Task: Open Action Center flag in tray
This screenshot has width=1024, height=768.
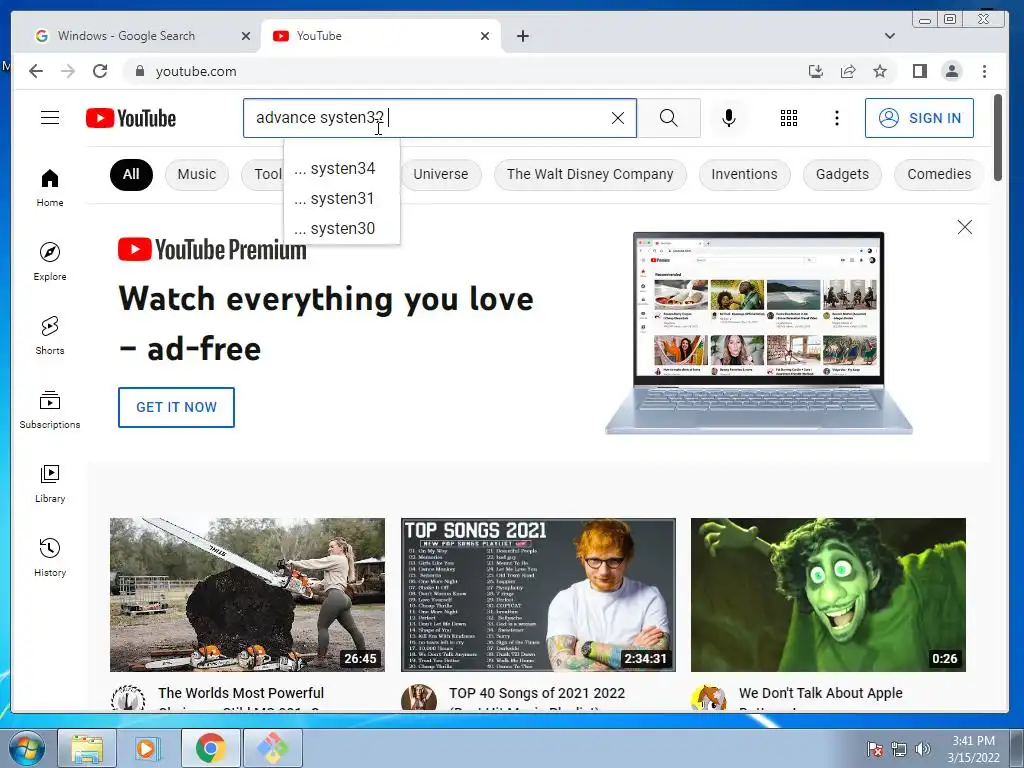Action: (874, 749)
